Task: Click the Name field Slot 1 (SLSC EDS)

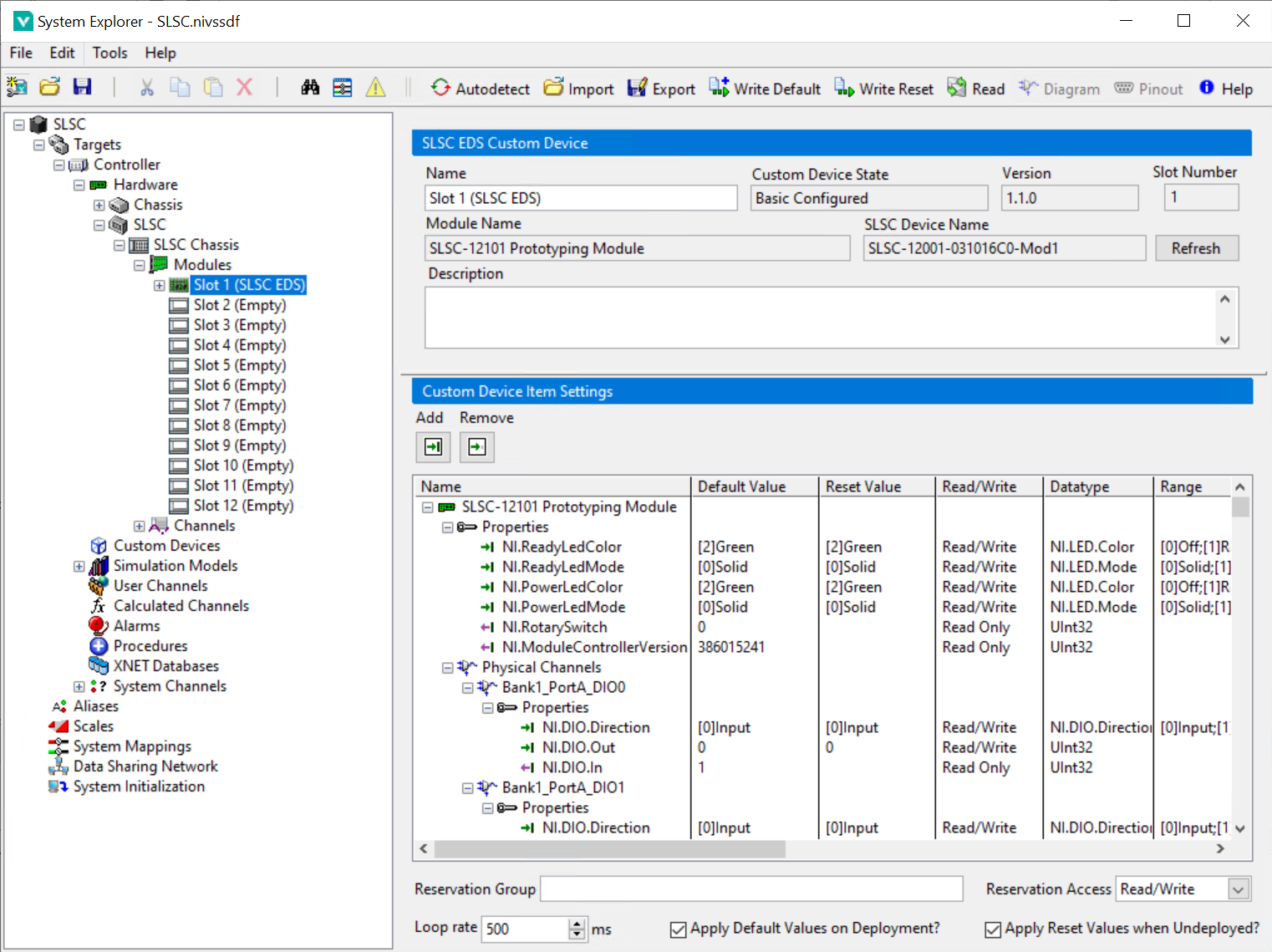Action: pos(581,198)
